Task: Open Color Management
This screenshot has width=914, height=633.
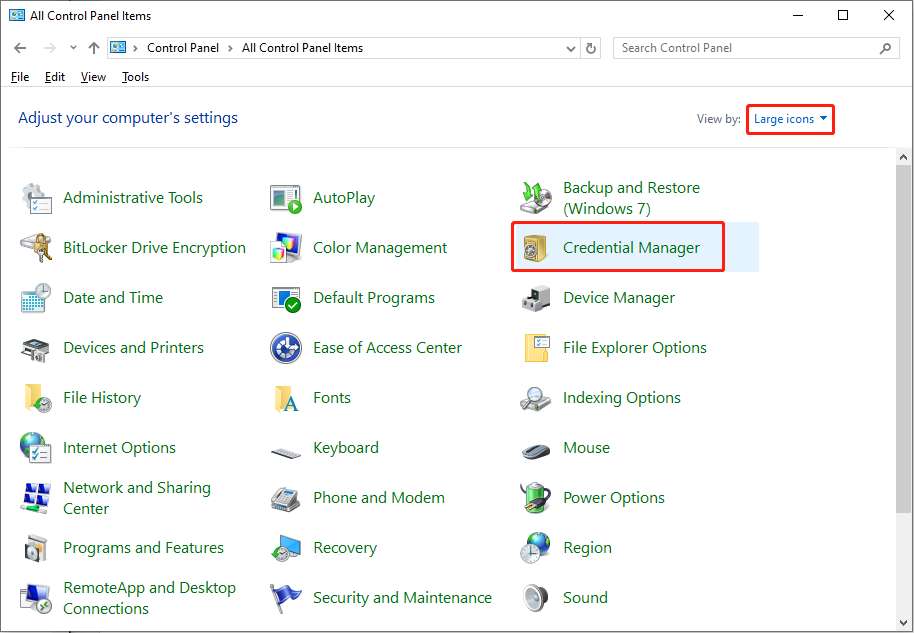Action: click(380, 247)
